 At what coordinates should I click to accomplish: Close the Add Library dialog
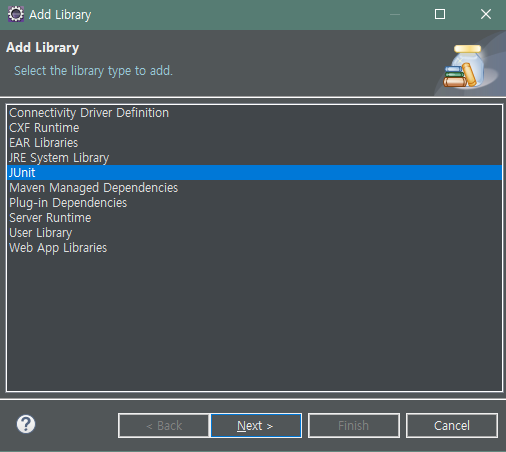(x=486, y=14)
